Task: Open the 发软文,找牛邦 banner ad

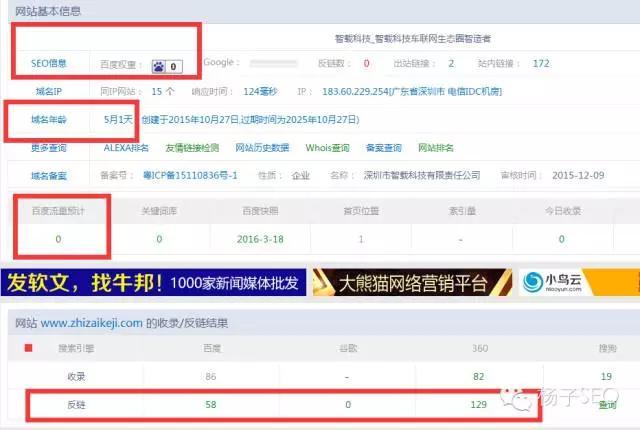Action: tap(152, 283)
